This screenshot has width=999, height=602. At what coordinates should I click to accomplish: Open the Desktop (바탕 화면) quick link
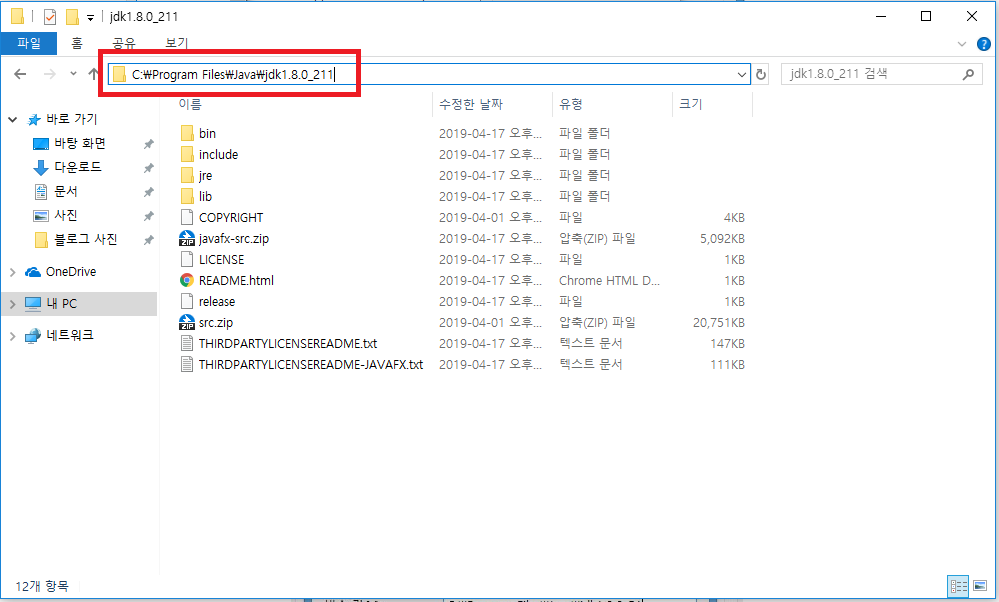pos(80,143)
